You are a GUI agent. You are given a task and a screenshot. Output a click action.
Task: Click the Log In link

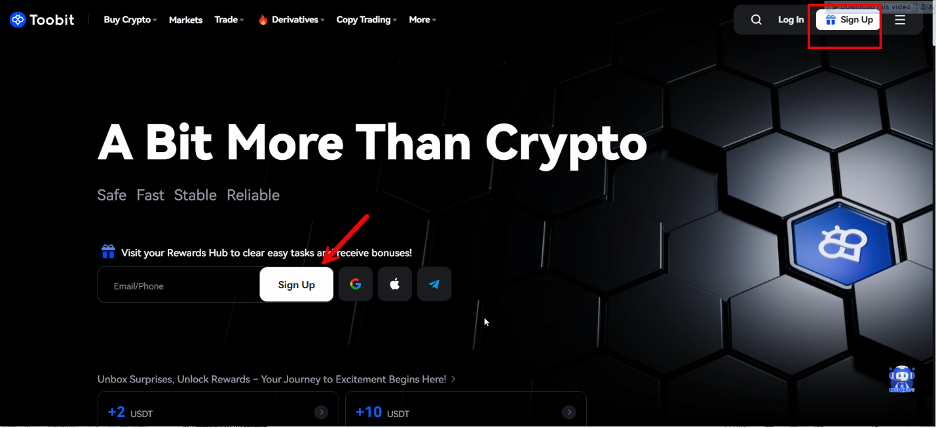click(x=791, y=20)
